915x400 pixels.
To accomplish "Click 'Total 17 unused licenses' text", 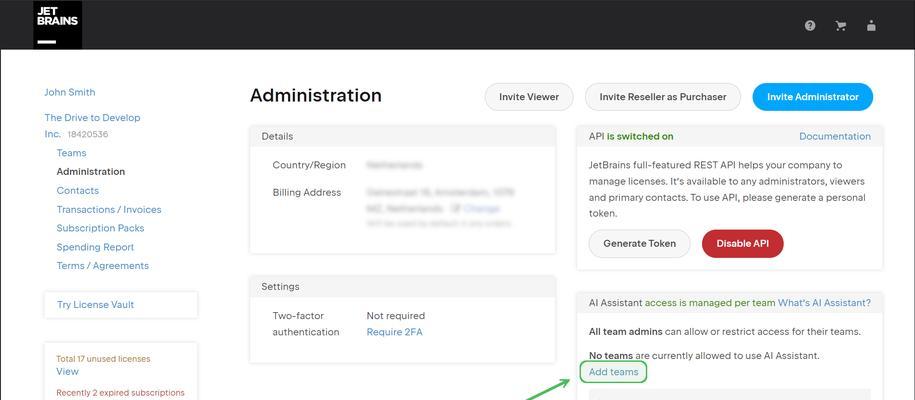I will (103, 359).
